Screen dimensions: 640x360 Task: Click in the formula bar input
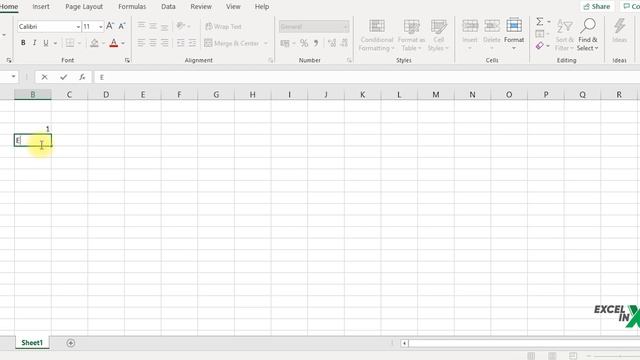[367, 77]
